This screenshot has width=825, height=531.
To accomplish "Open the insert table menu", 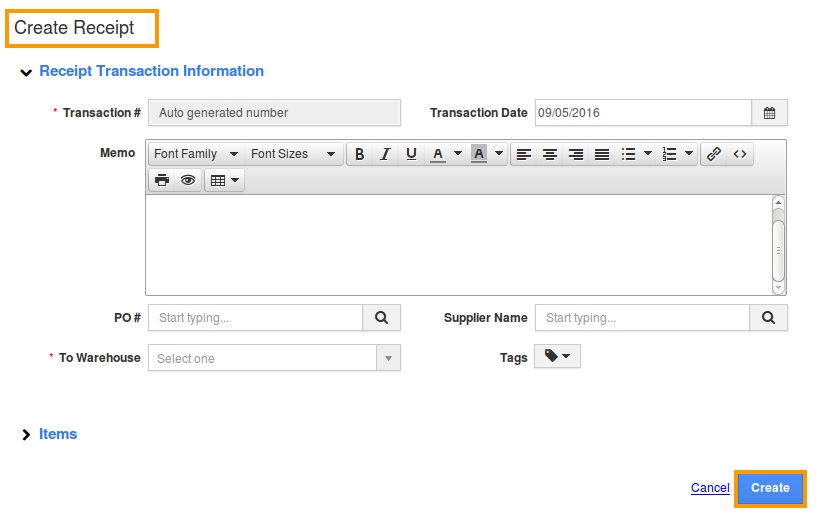I will (225, 181).
